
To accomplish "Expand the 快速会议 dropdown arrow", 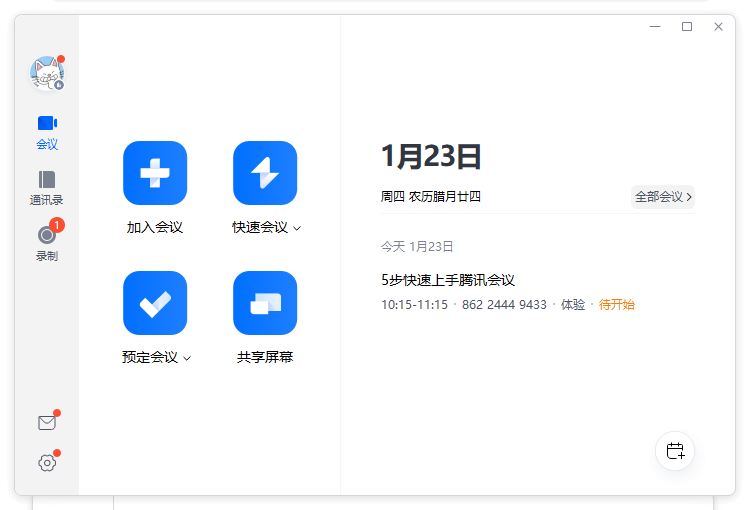I will point(297,228).
